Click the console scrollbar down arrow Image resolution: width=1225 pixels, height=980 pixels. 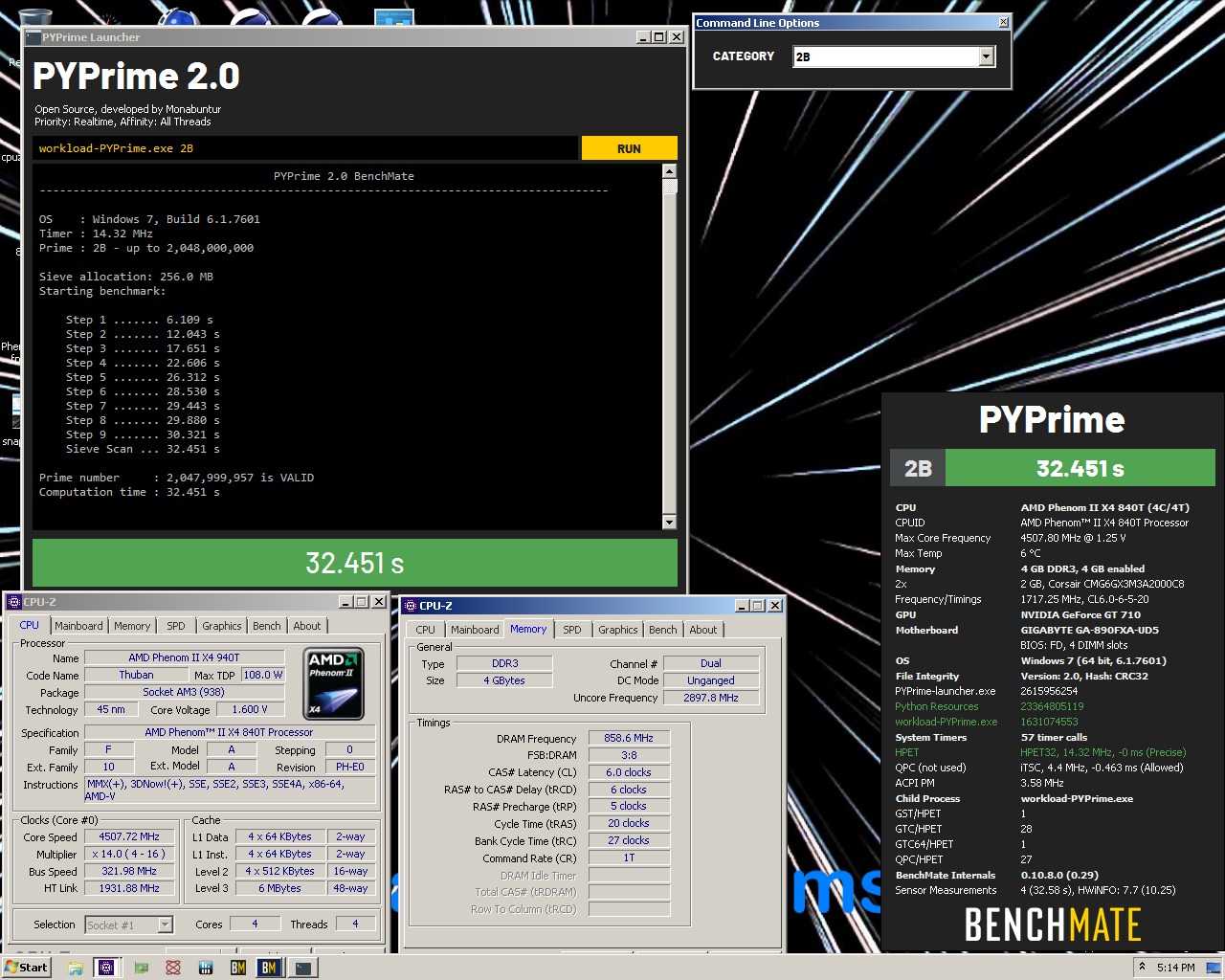(x=669, y=522)
